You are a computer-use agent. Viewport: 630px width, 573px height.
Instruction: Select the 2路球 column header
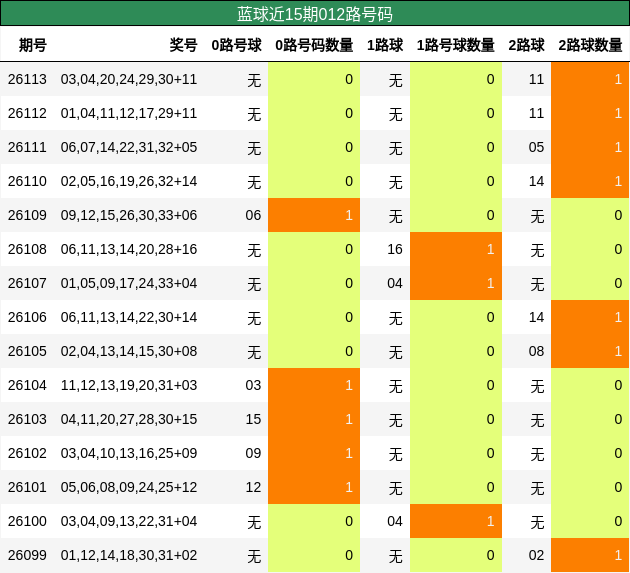click(x=526, y=45)
